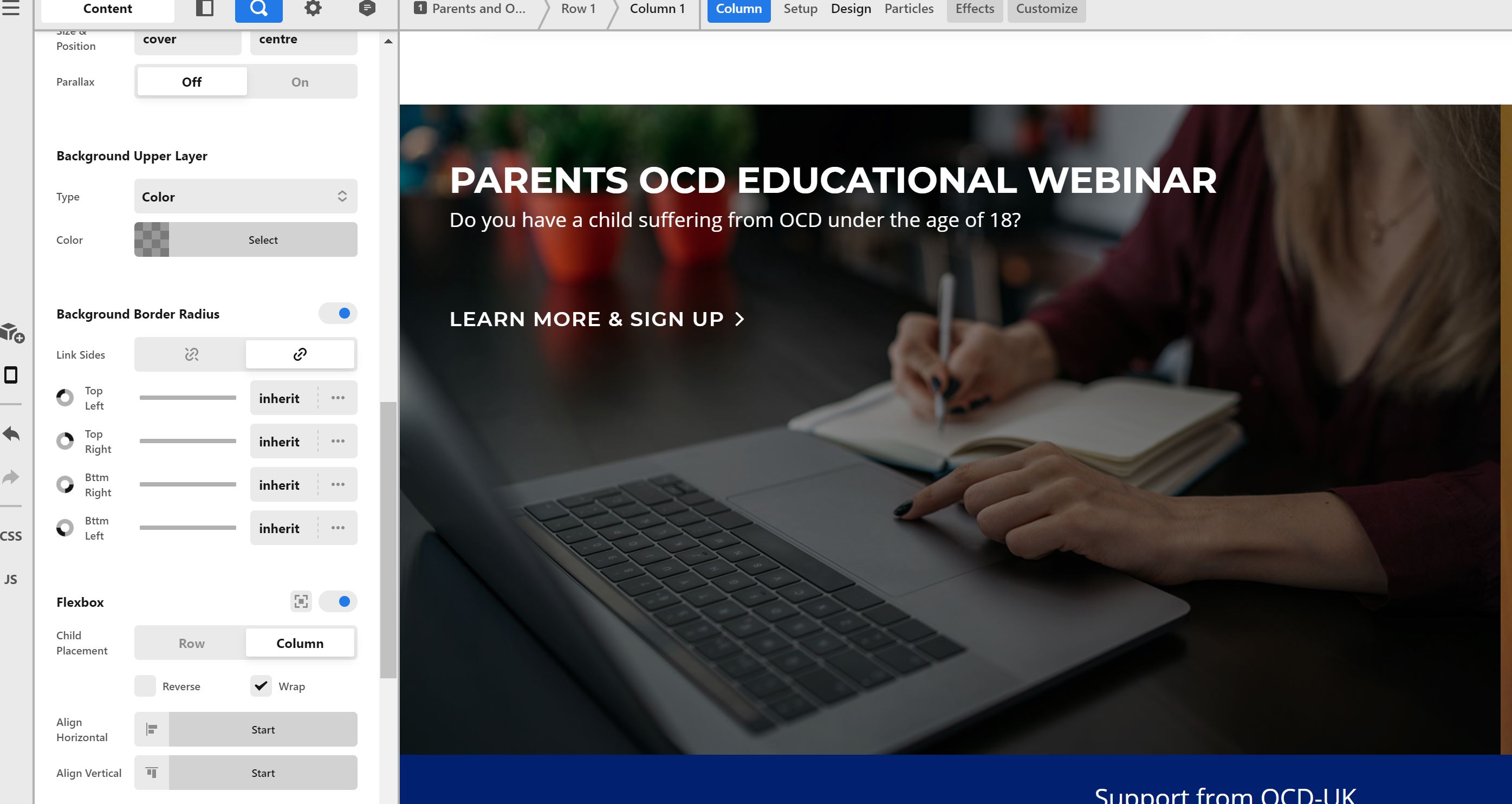Click the search magnifier icon

coord(259,9)
